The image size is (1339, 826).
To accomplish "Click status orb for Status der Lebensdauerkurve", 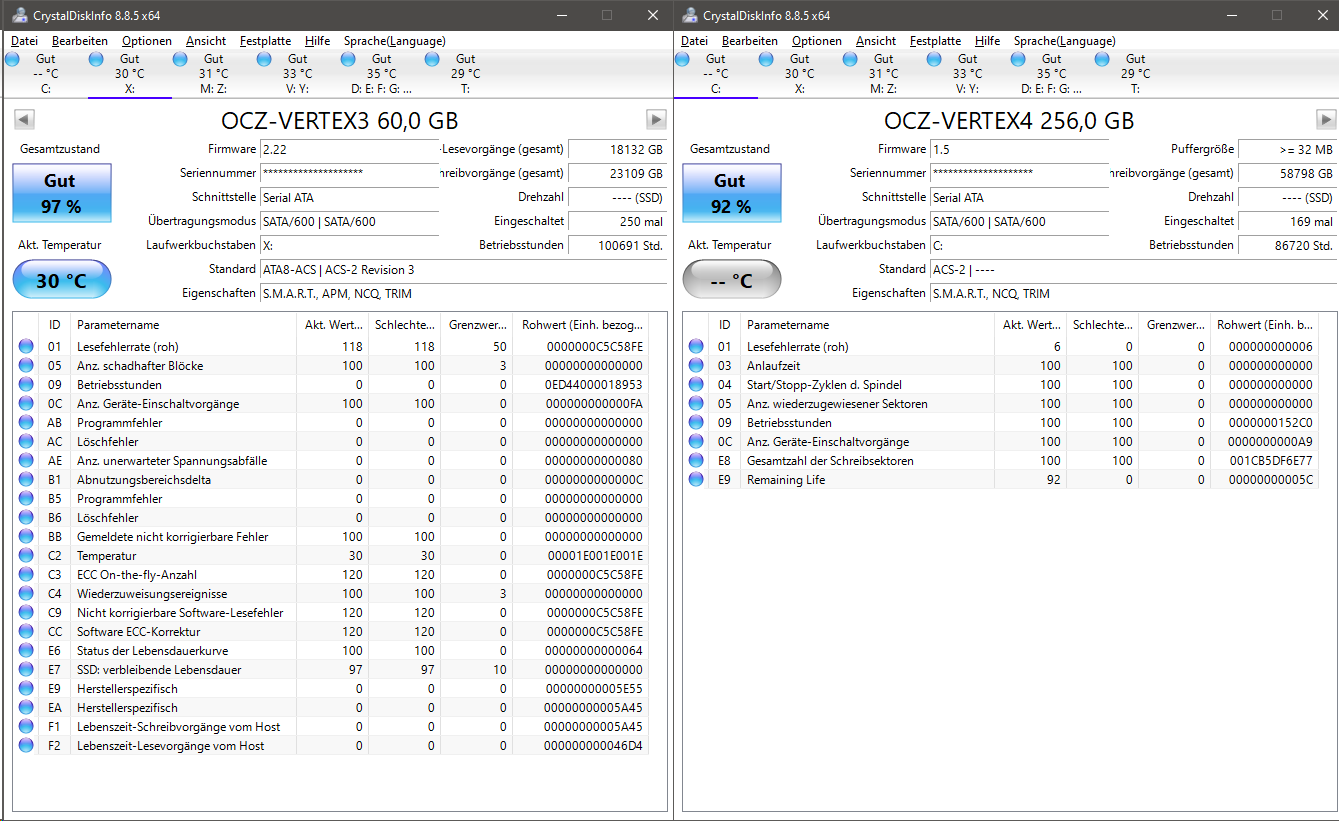I will coord(26,651).
